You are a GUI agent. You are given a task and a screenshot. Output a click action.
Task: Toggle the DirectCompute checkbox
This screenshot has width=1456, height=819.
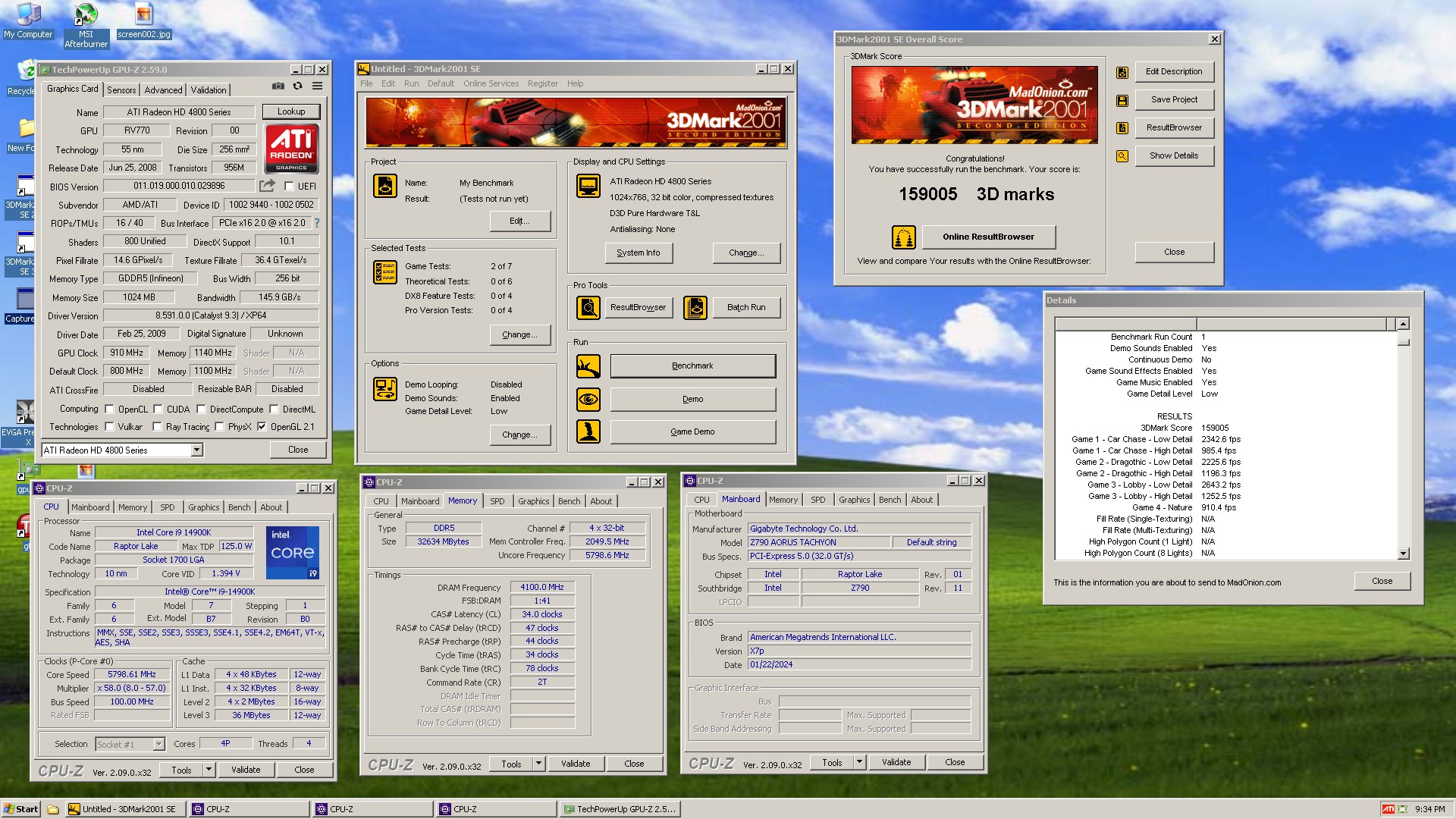[201, 409]
